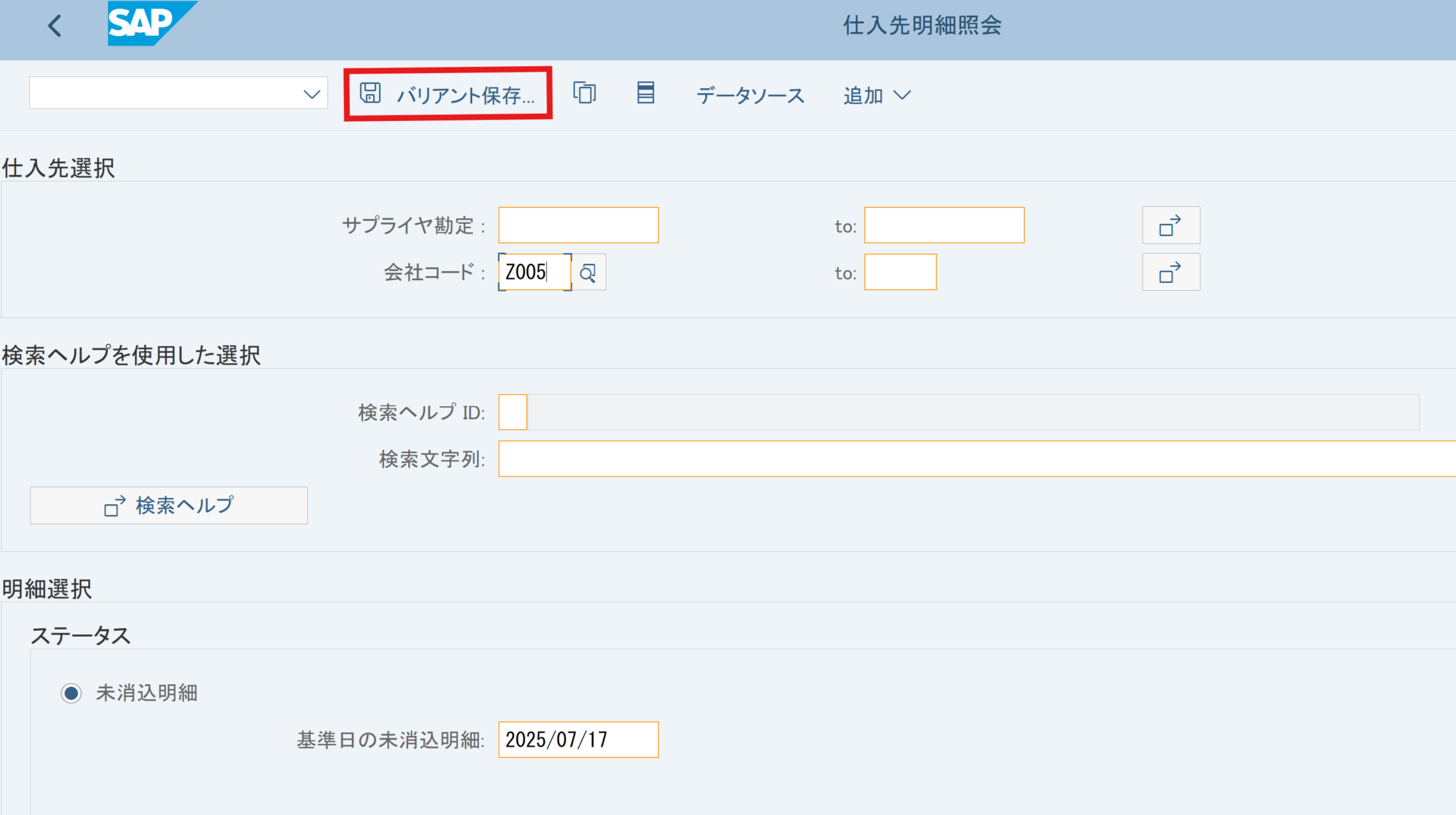This screenshot has width=1456, height=815.
Task: Click the dynamic selections list icon
Action: 645,93
